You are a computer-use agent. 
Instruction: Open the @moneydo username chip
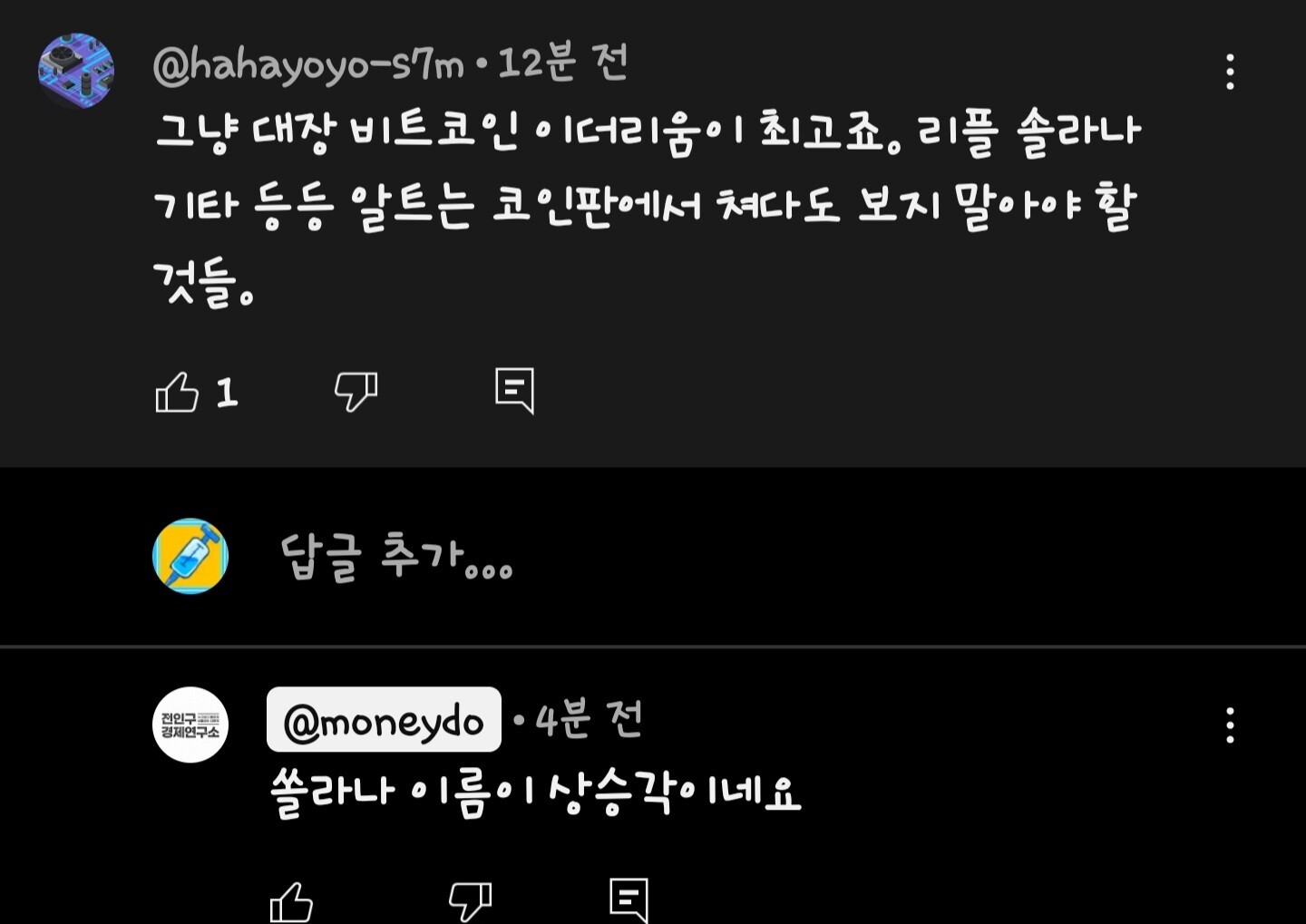(x=384, y=720)
